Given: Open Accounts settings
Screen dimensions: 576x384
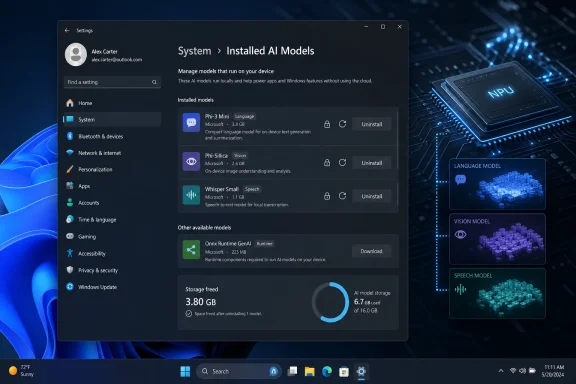Looking at the screenshot, I should tap(112, 203).
